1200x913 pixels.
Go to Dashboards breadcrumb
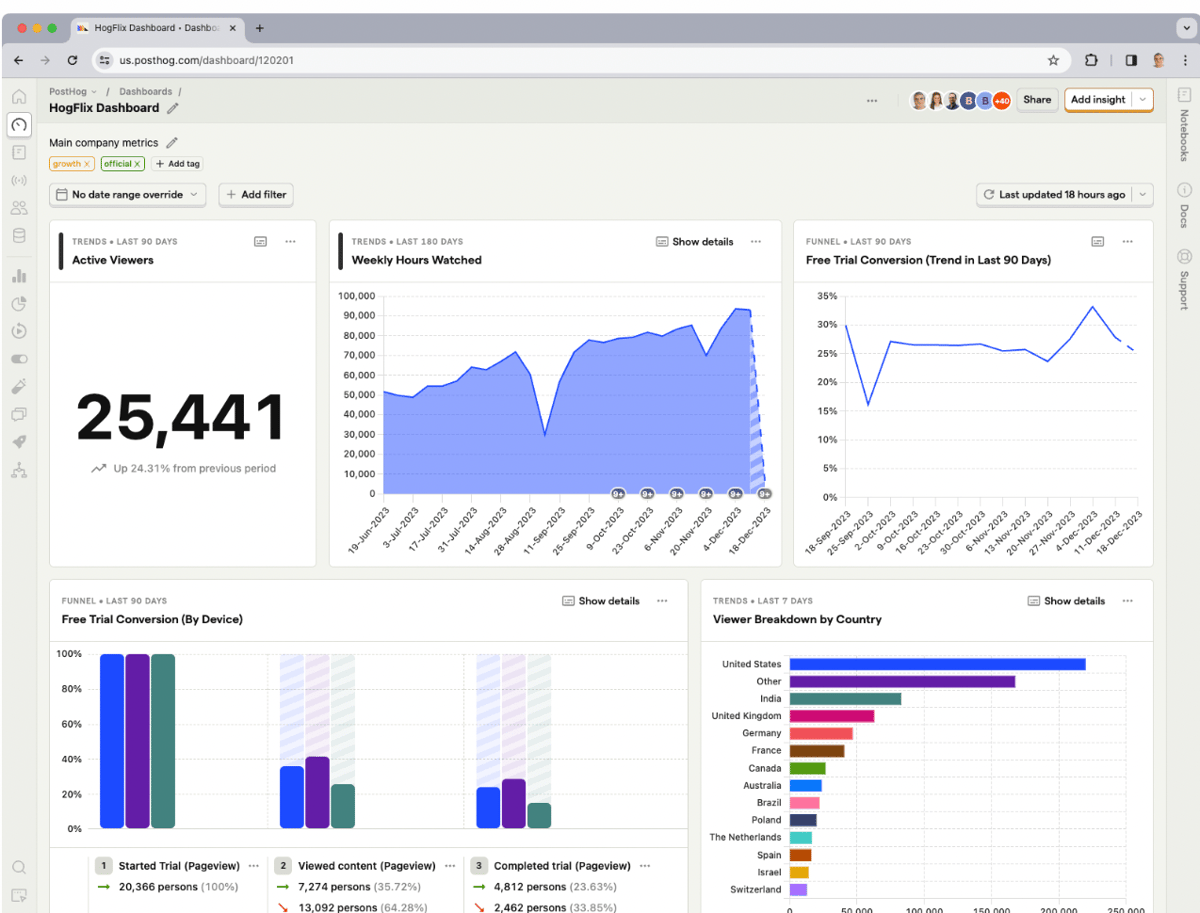[145, 91]
